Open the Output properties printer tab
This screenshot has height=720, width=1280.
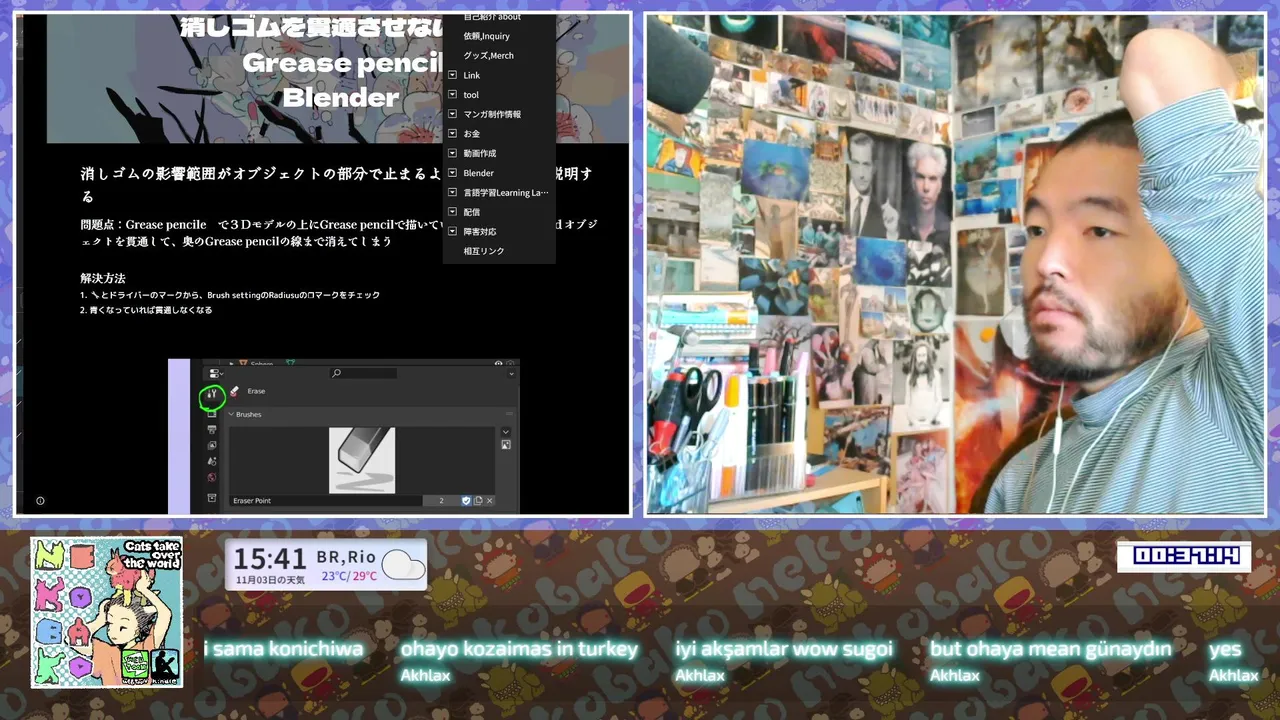click(x=212, y=430)
